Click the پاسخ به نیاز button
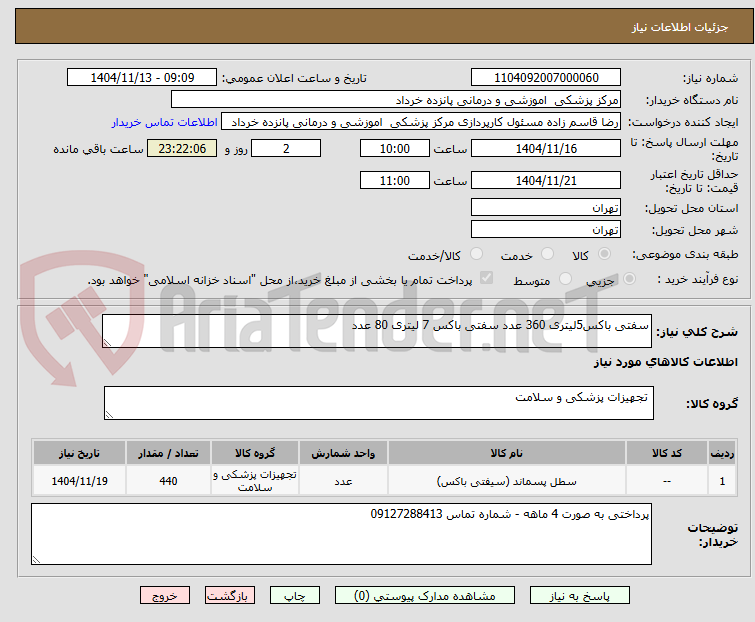The height and width of the screenshot is (622, 755). (x=580, y=596)
